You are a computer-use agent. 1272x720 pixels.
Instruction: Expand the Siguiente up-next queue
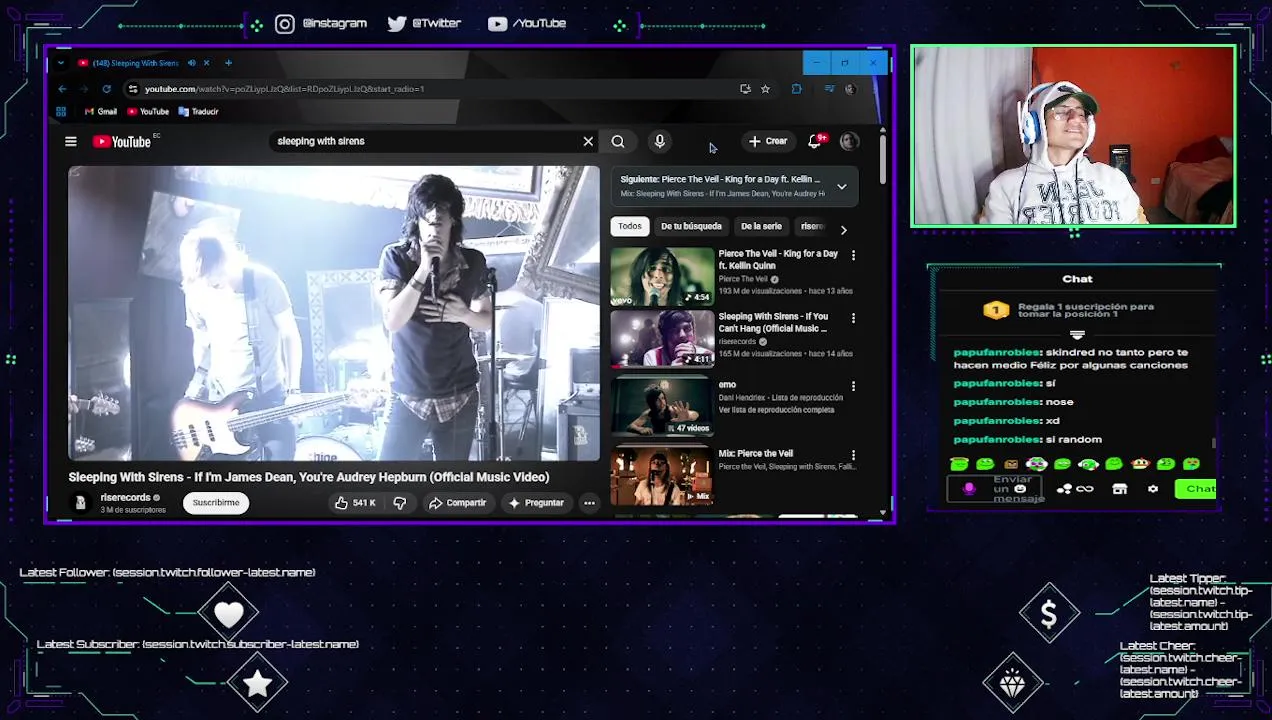[842, 187]
